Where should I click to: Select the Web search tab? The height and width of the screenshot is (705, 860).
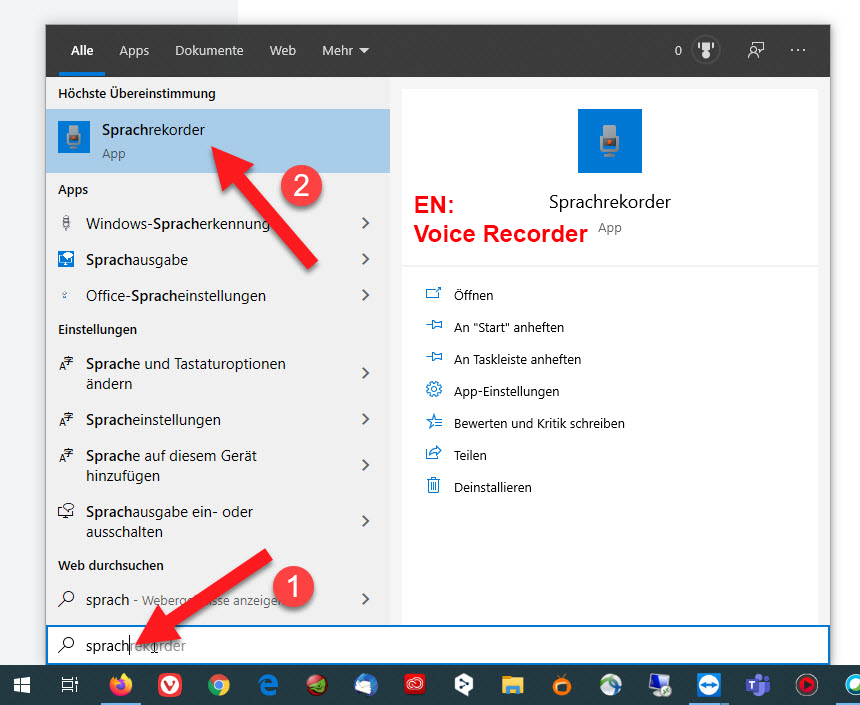point(283,50)
